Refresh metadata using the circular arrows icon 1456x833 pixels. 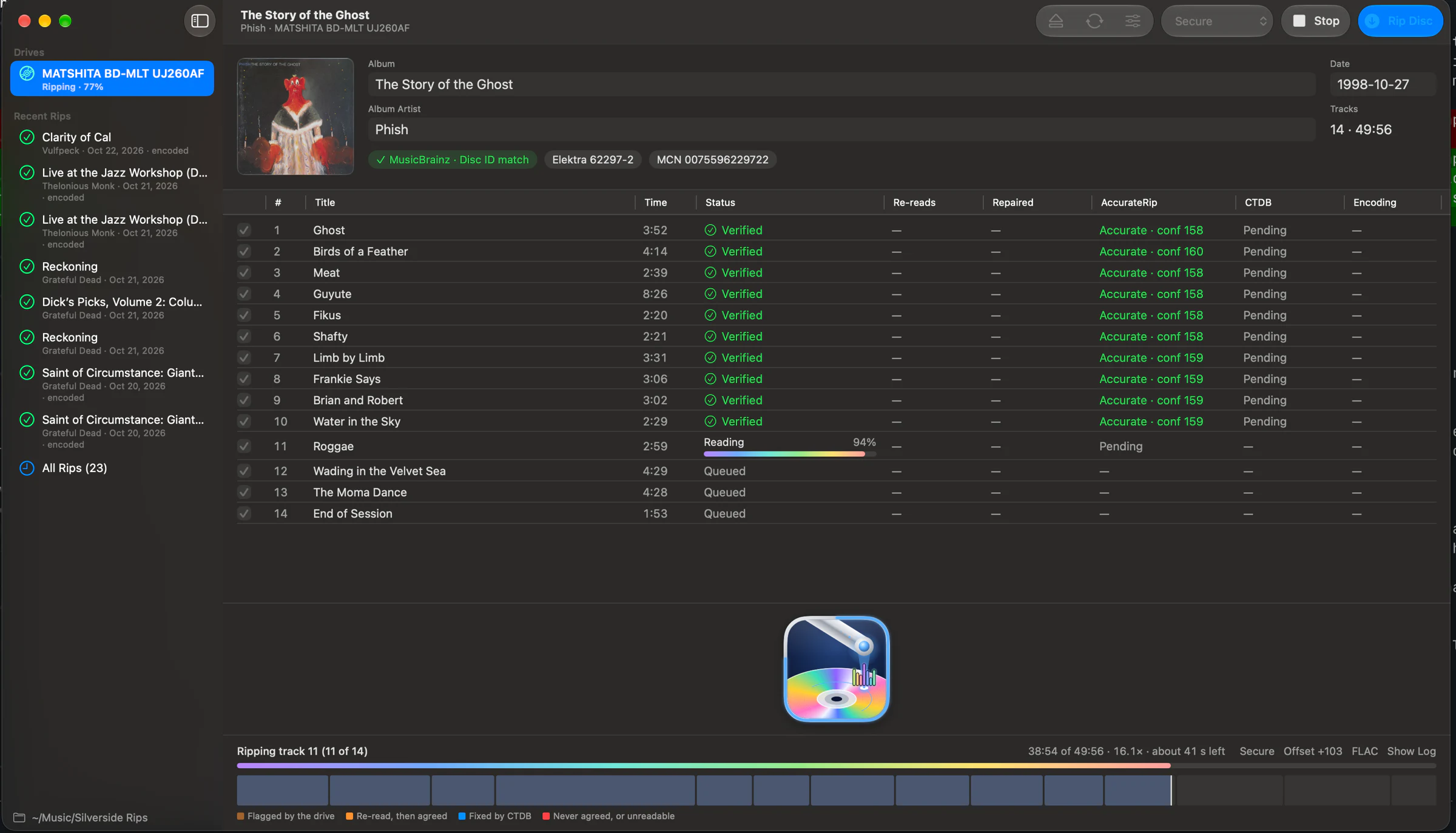click(1094, 21)
